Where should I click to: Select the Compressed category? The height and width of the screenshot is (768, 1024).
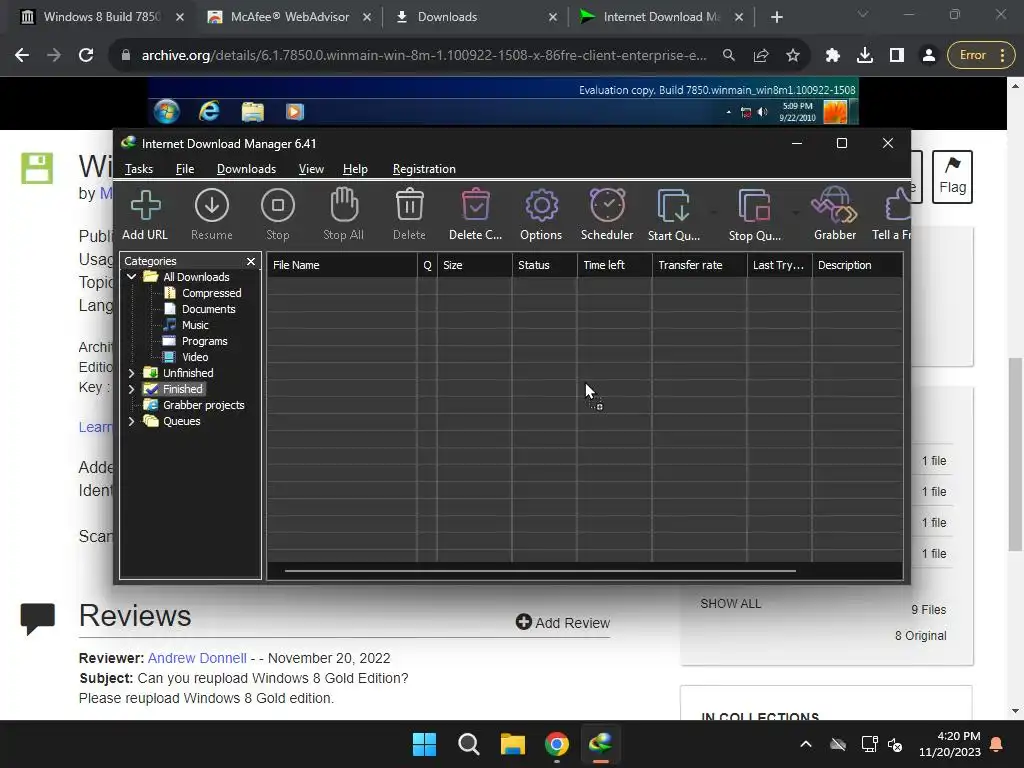click(211, 293)
